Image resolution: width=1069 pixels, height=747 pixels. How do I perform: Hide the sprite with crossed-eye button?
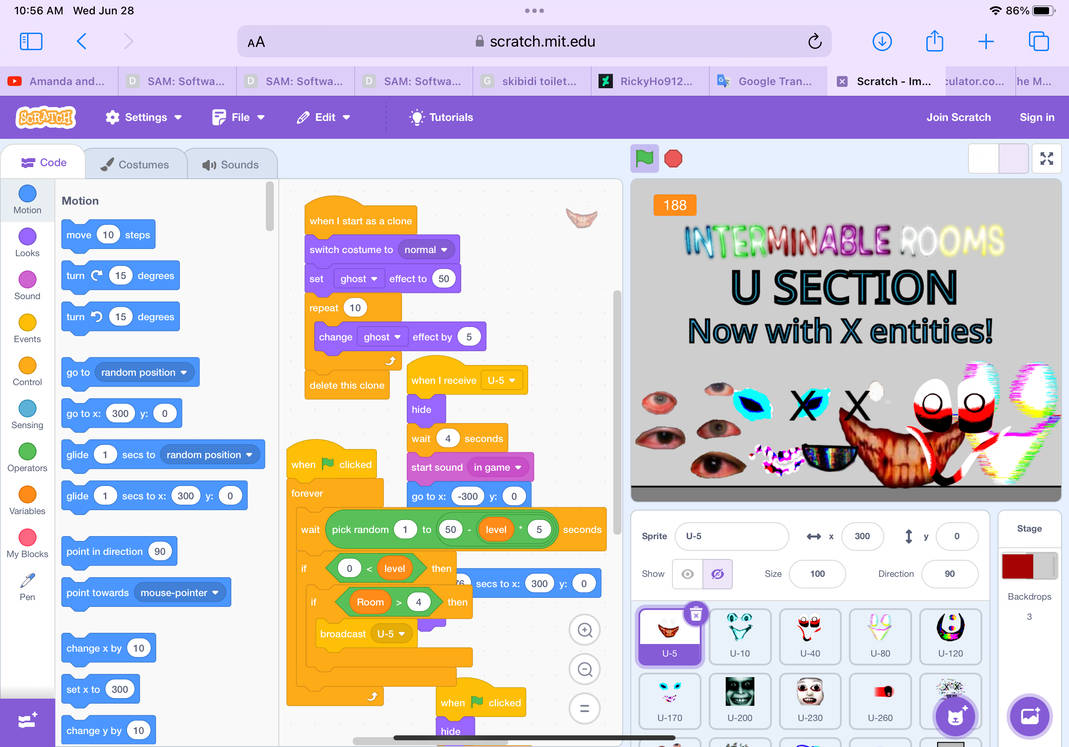coord(717,574)
